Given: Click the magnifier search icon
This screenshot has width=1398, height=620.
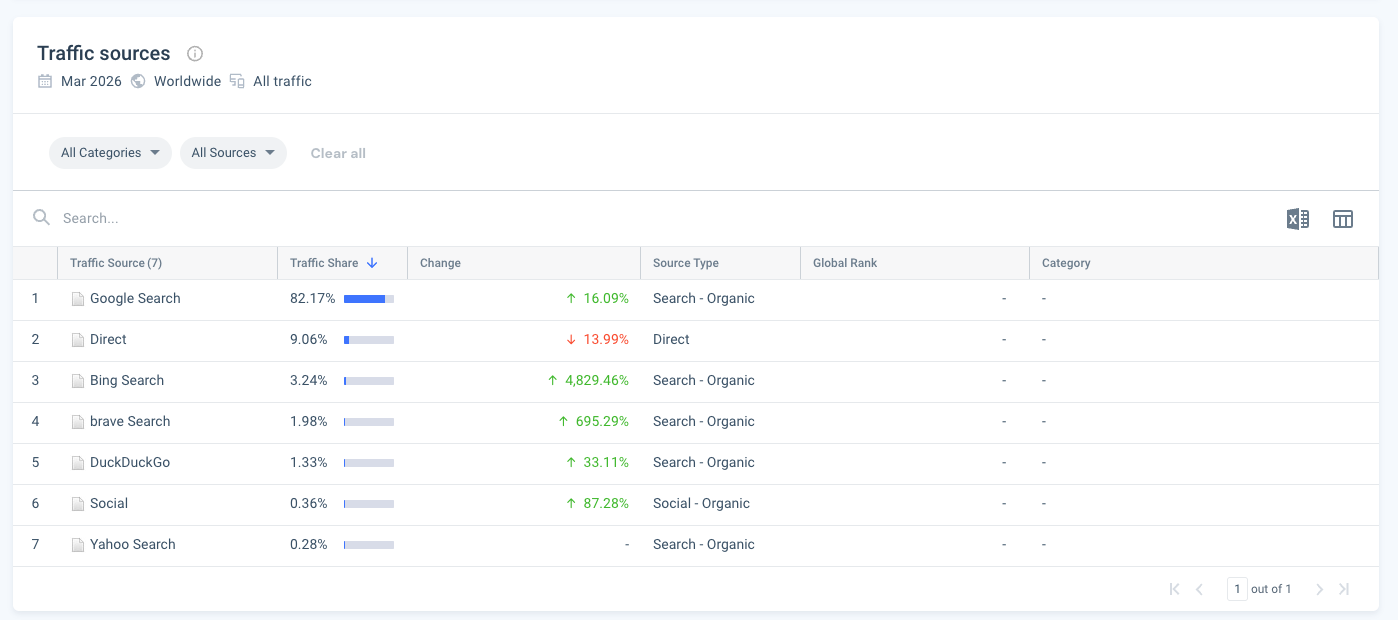Looking at the screenshot, I should click(x=41, y=218).
